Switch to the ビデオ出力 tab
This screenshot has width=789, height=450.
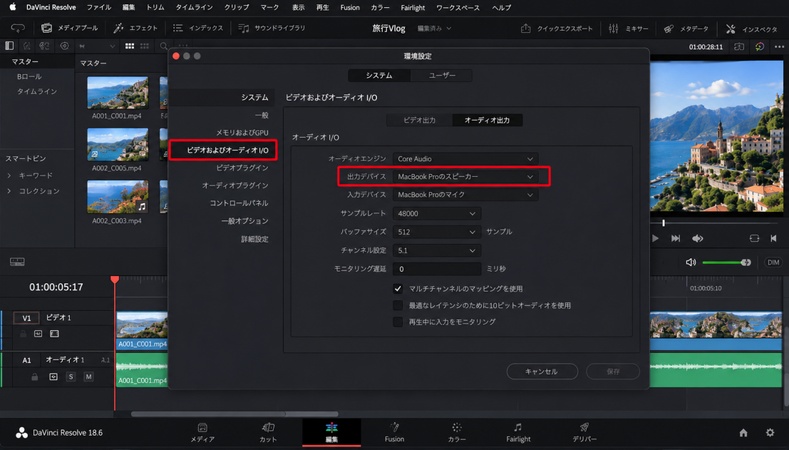point(419,120)
